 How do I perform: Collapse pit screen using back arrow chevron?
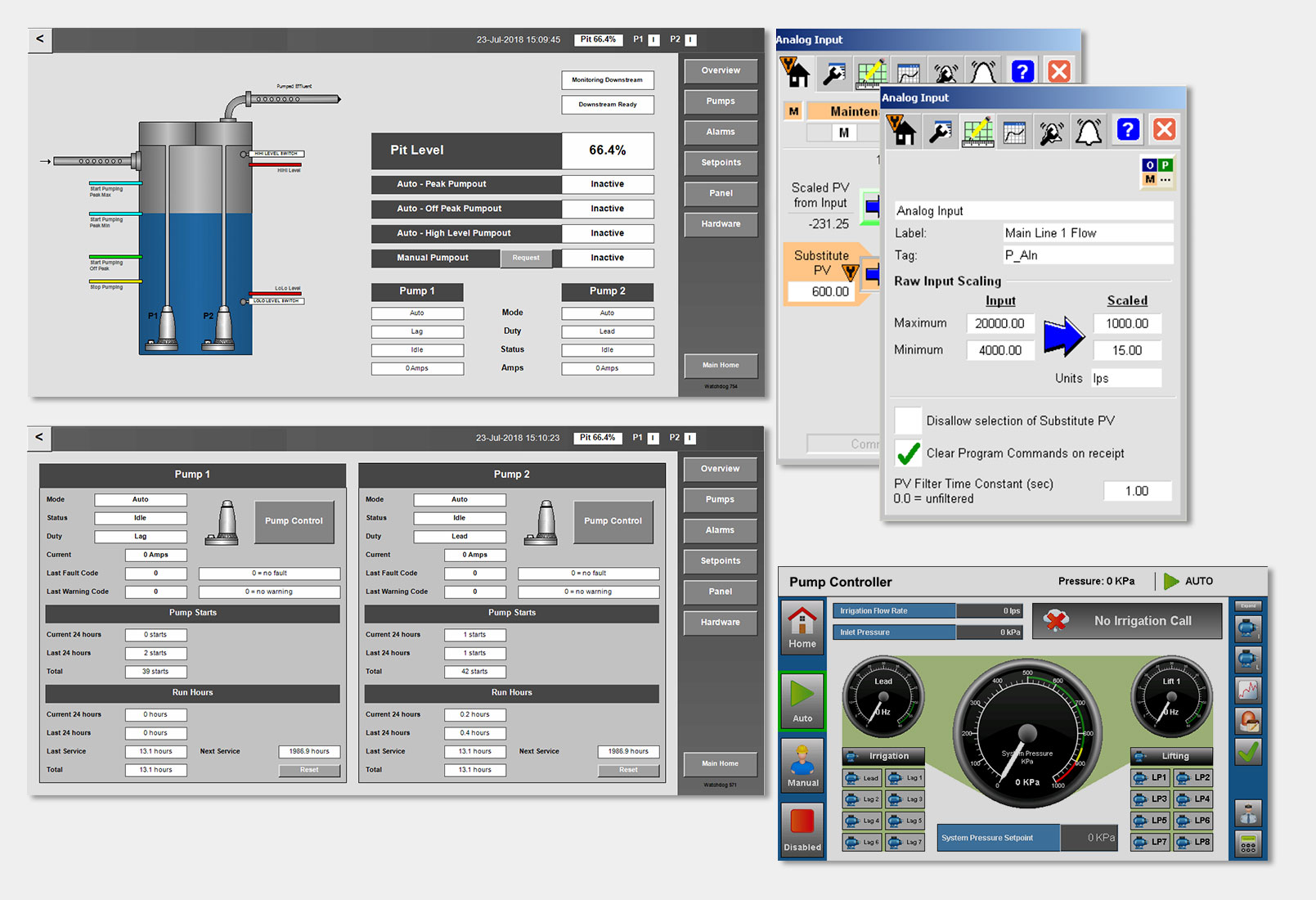(39, 39)
